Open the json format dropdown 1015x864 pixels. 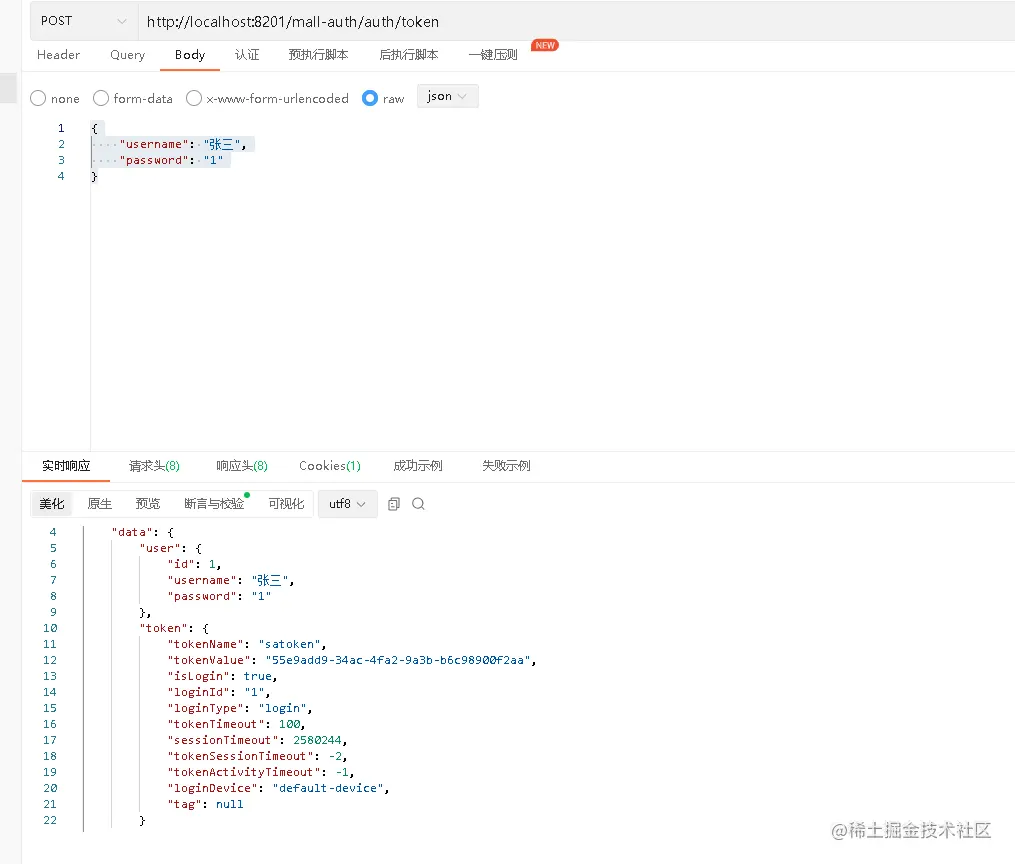point(447,96)
